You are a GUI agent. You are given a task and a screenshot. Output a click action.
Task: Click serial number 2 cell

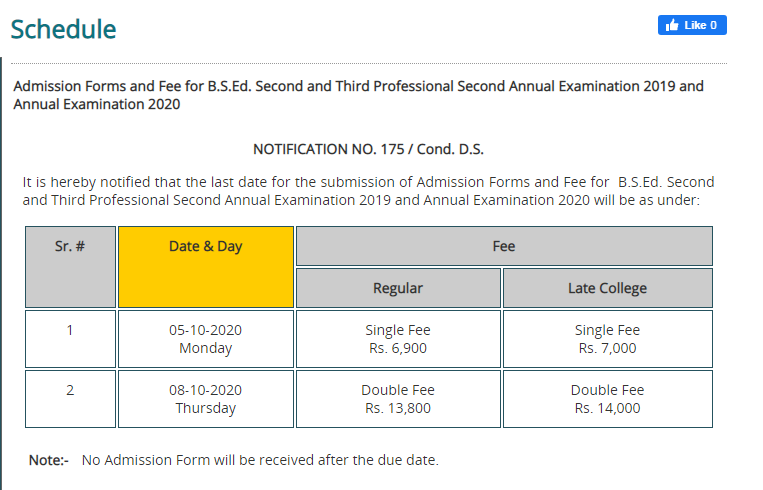70,399
